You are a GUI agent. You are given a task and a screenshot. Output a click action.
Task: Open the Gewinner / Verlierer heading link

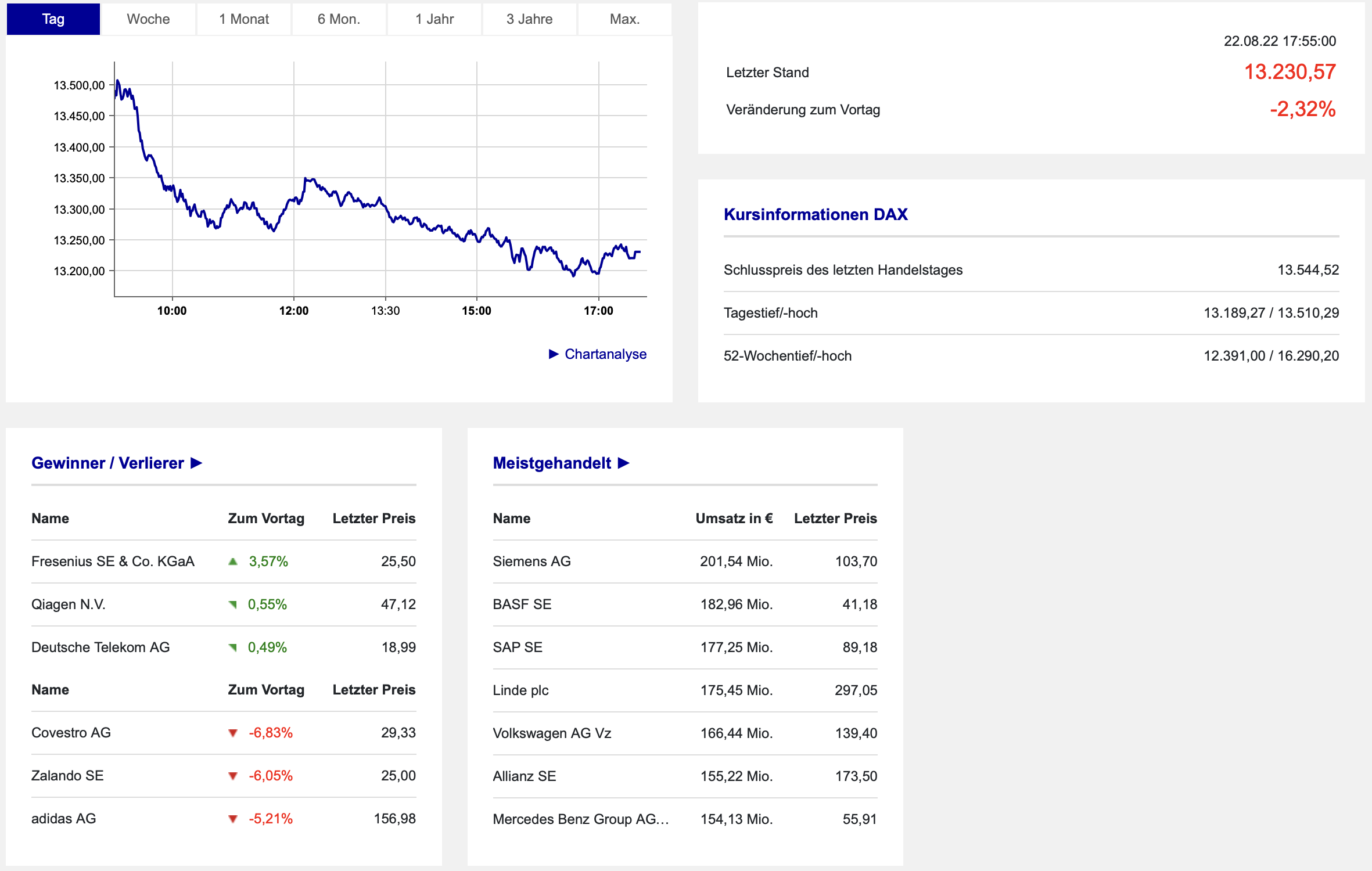(107, 463)
